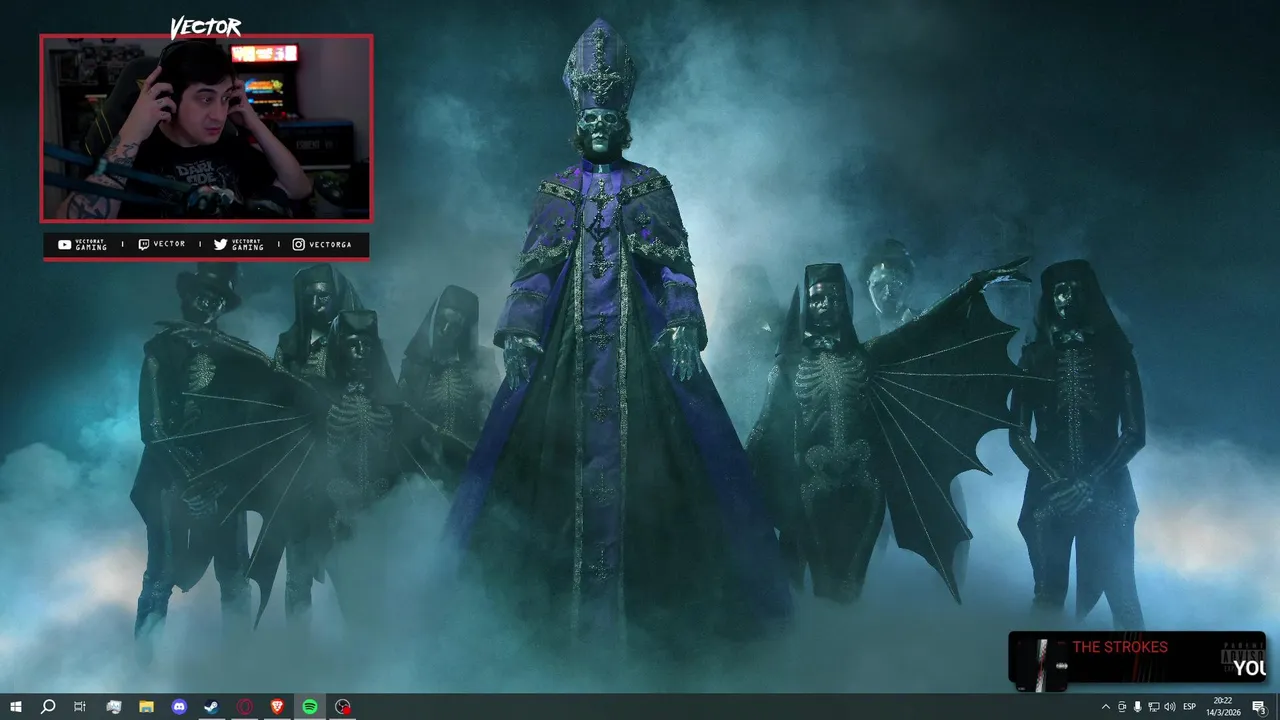Image resolution: width=1280 pixels, height=720 pixels.
Task: Open the clock showing 20:22
Action: tap(1223, 707)
